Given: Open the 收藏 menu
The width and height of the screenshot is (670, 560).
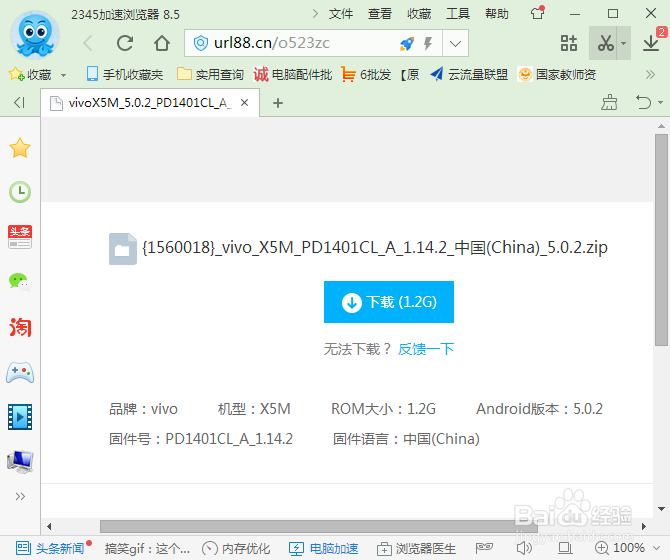Looking at the screenshot, I should point(419,14).
